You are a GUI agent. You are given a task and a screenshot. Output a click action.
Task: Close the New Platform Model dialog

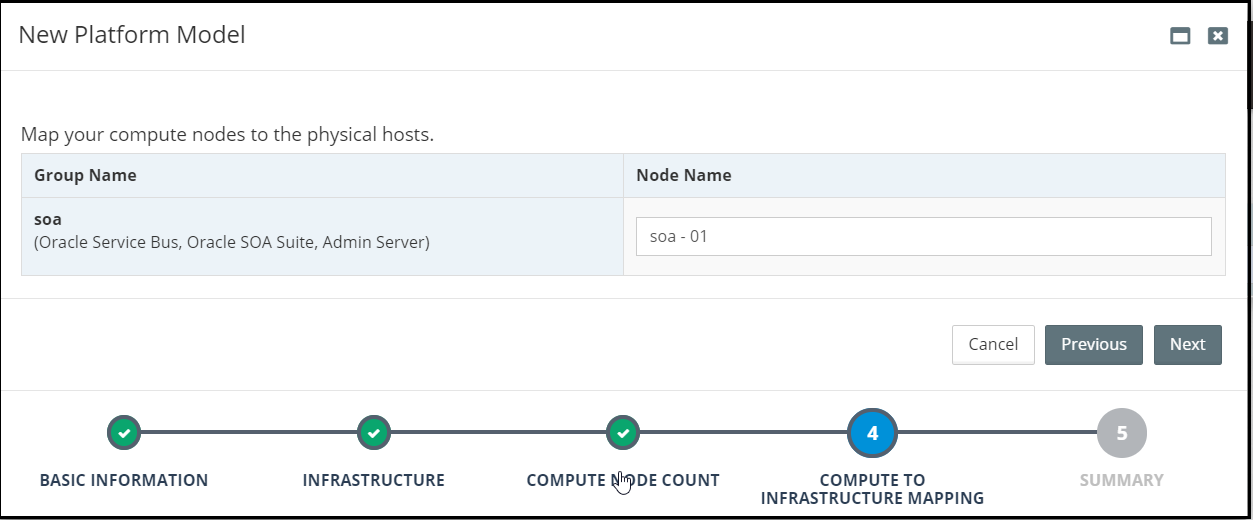pyautogui.click(x=1217, y=36)
